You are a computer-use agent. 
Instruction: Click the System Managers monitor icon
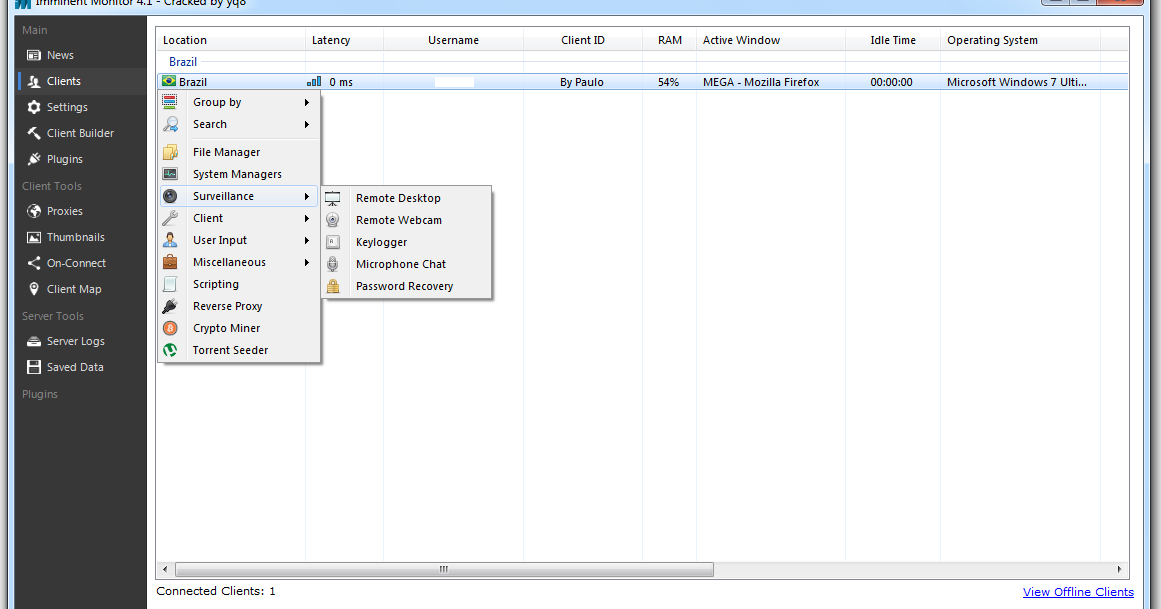pos(170,174)
